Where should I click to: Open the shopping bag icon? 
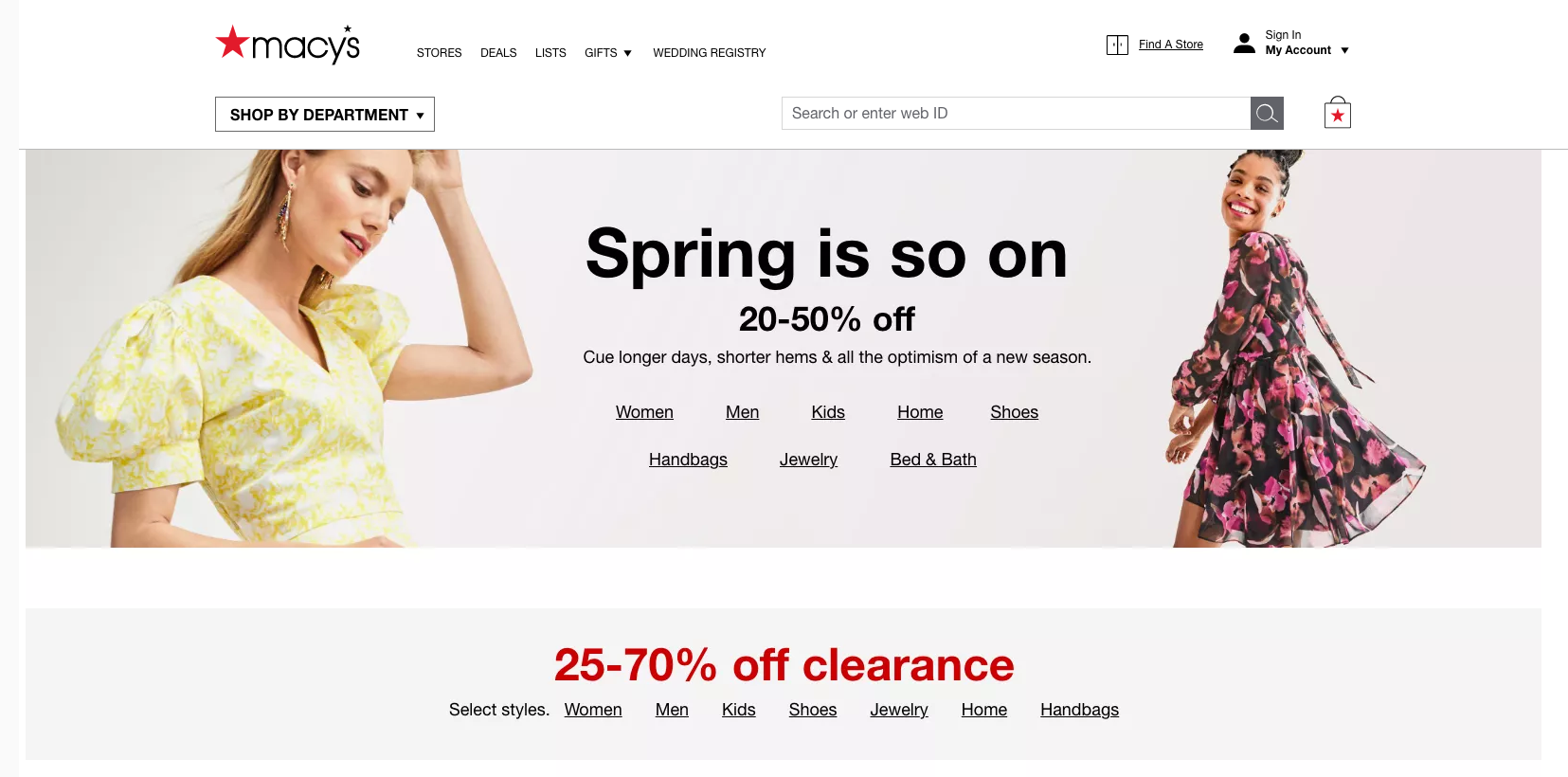(1337, 113)
